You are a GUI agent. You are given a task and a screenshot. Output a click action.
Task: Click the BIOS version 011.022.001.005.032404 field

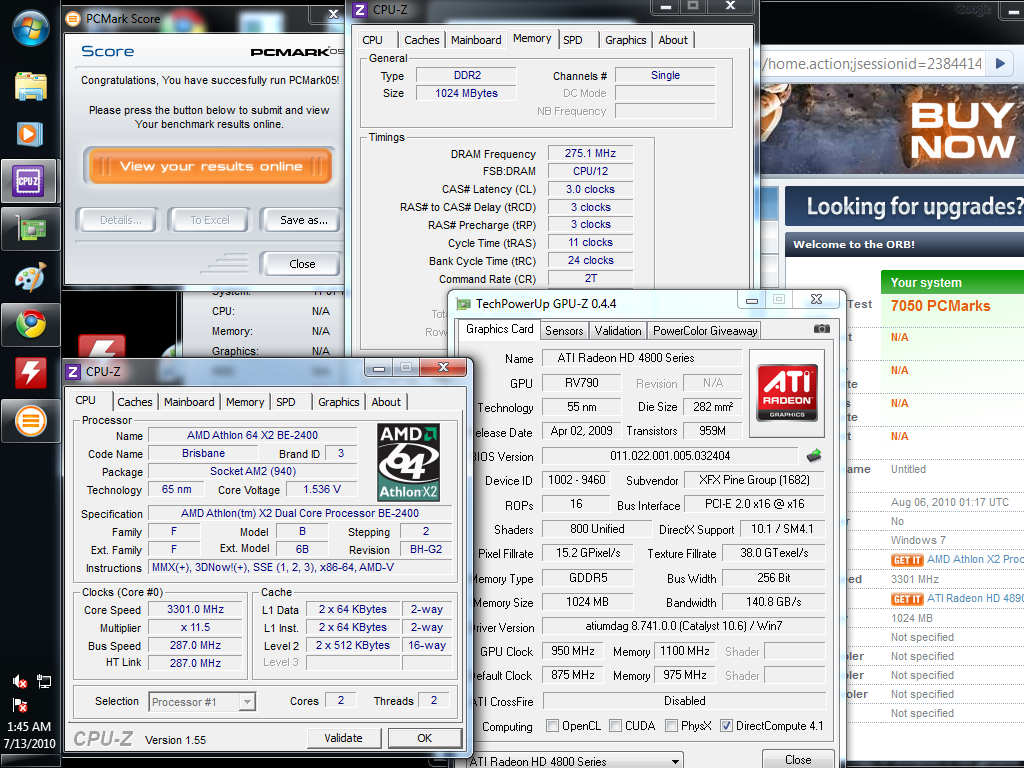[x=670, y=456]
